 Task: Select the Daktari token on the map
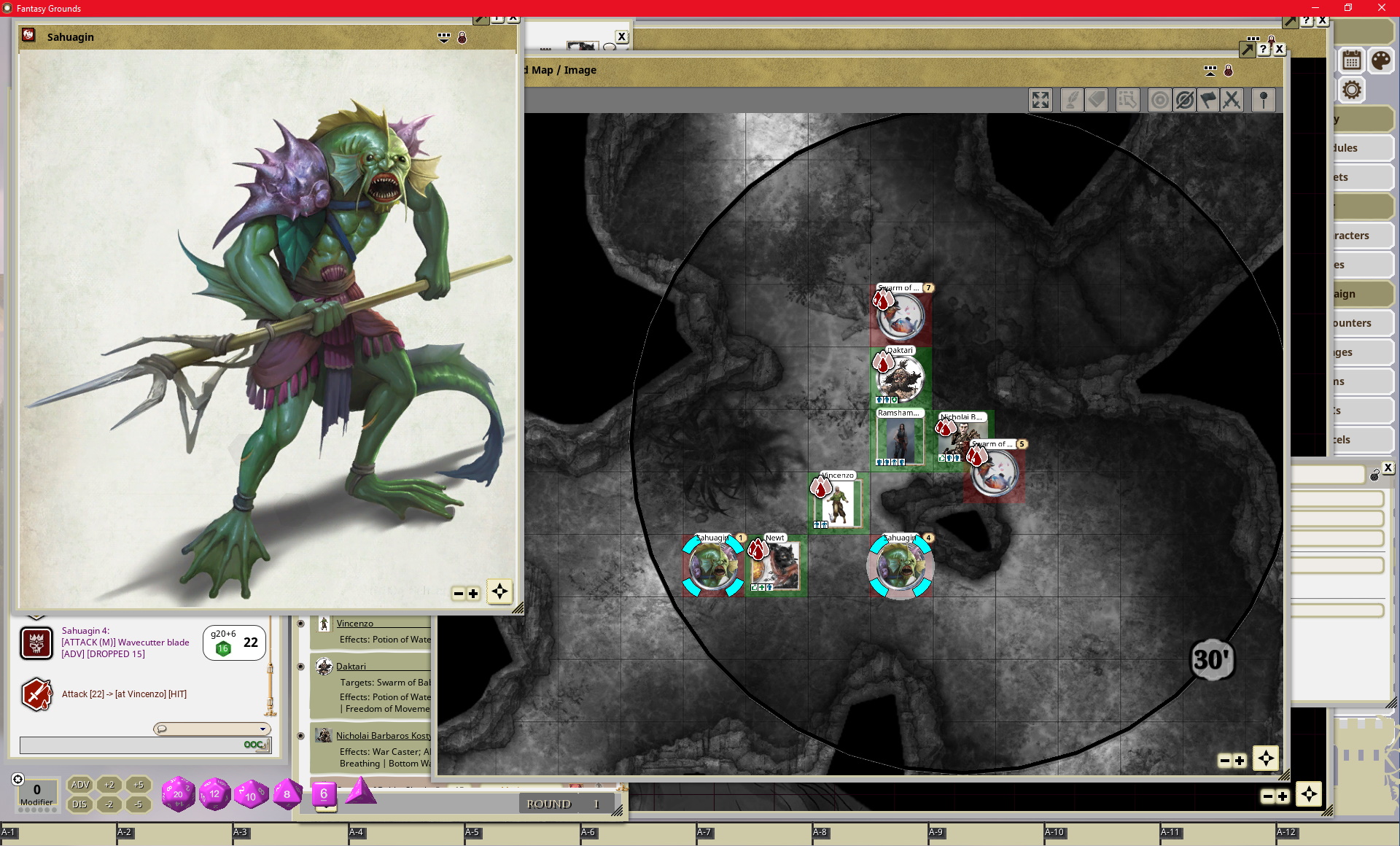pos(900,378)
